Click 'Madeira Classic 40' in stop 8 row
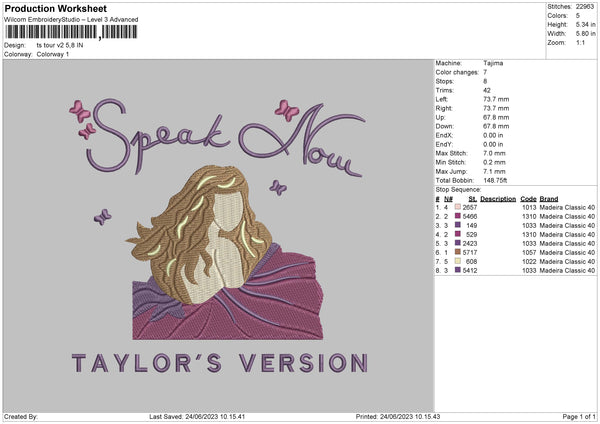 point(567,271)
